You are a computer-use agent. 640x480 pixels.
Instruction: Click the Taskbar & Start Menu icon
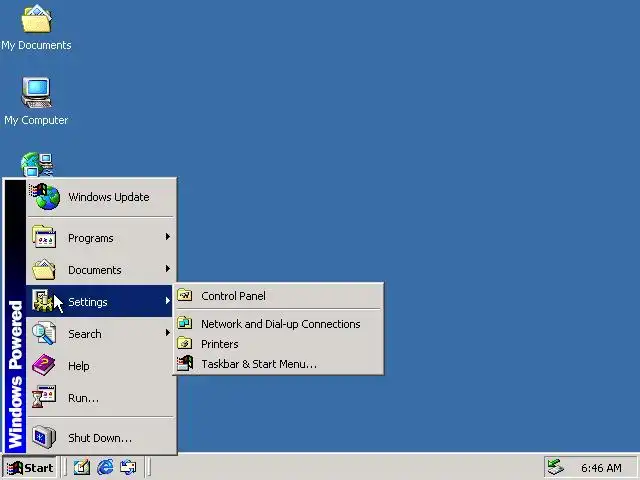pyautogui.click(x=184, y=363)
